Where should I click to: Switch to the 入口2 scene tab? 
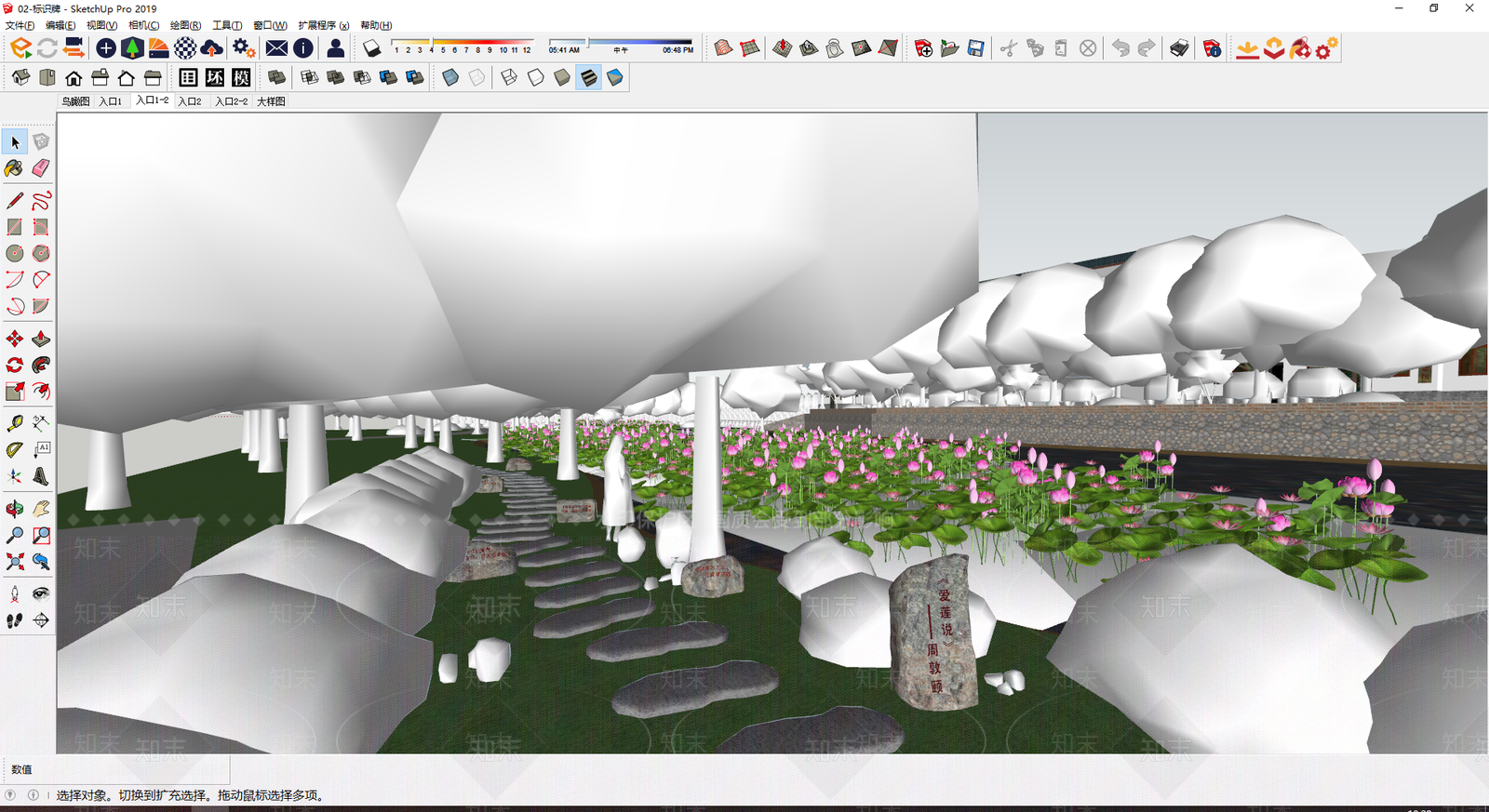(190, 101)
